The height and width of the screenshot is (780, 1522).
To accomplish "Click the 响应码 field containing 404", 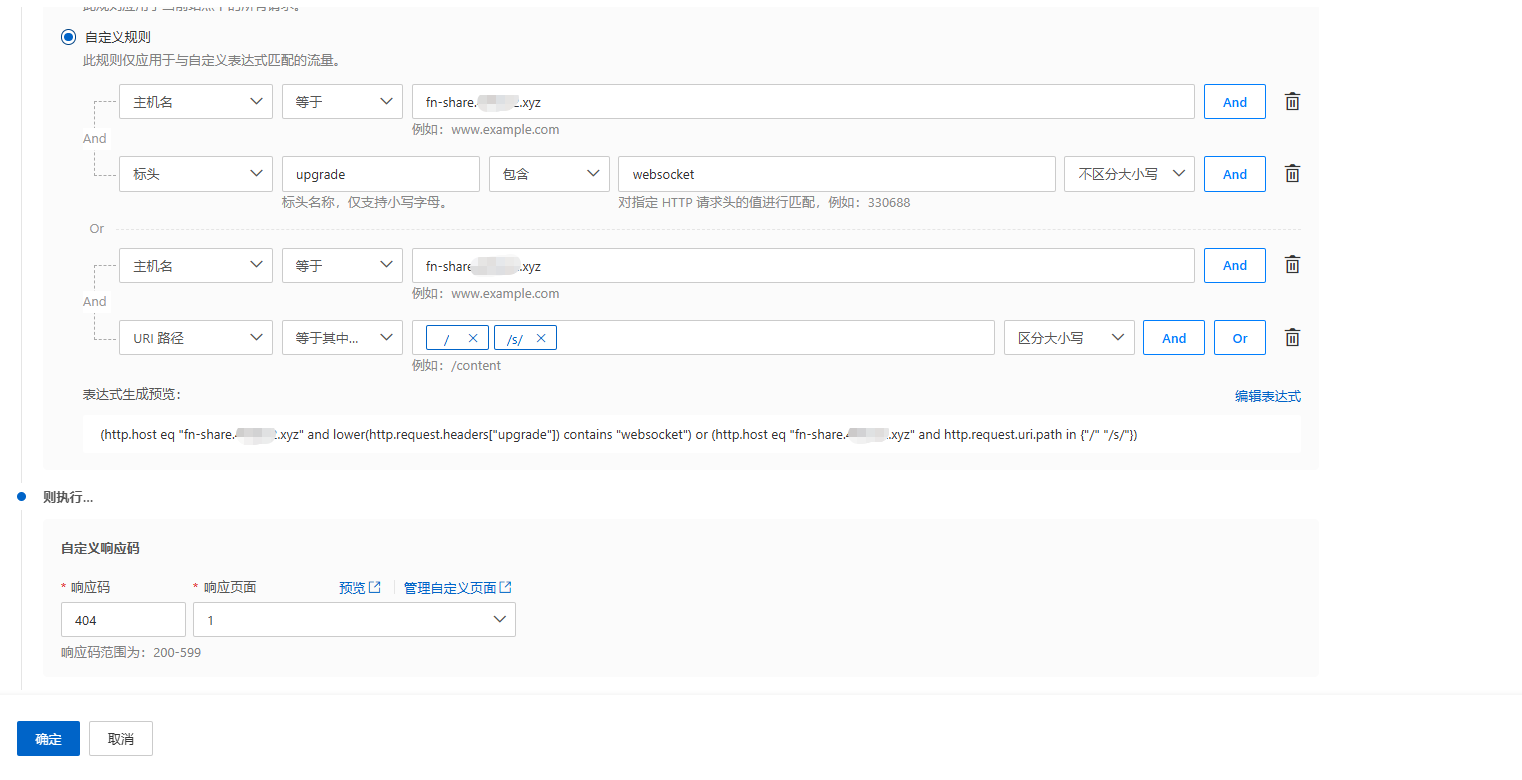I will [x=123, y=620].
